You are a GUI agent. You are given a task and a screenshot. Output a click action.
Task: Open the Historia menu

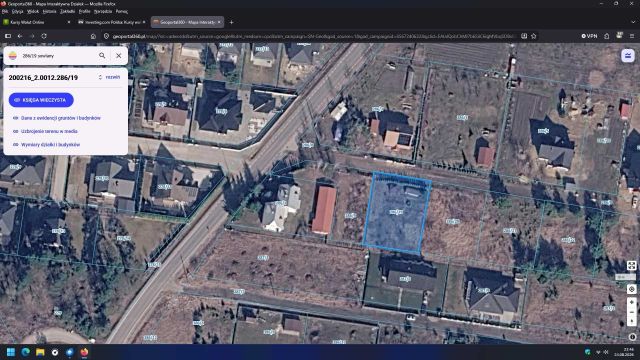point(49,11)
